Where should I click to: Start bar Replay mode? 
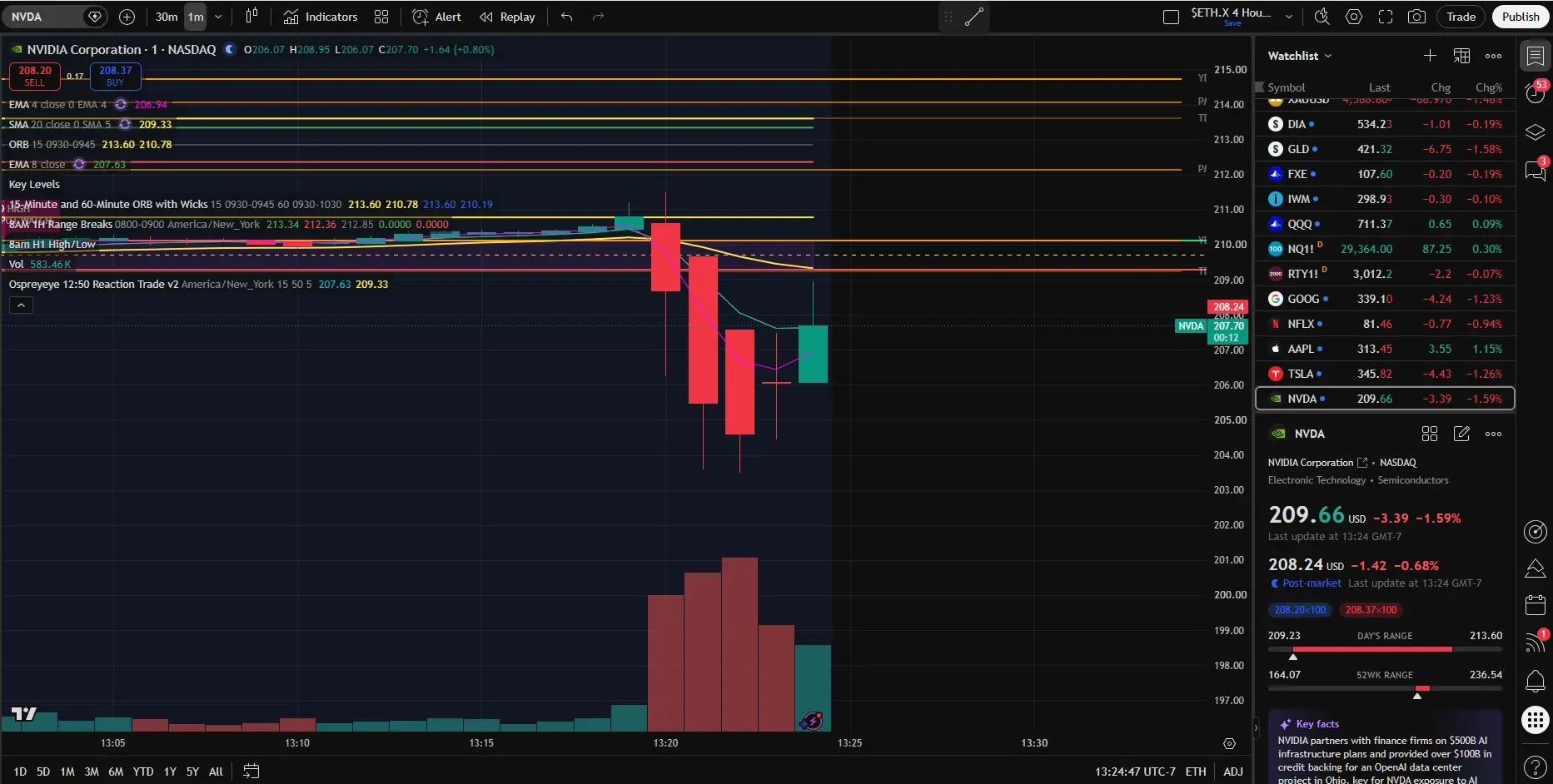(x=507, y=17)
